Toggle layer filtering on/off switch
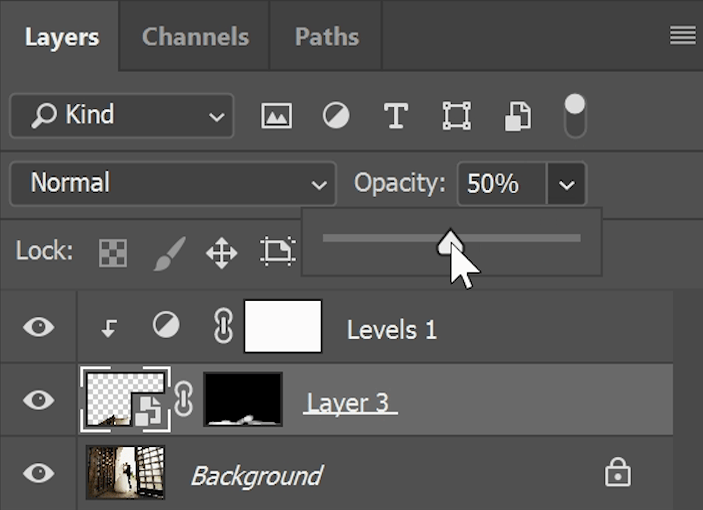The image size is (703, 510). 575,115
